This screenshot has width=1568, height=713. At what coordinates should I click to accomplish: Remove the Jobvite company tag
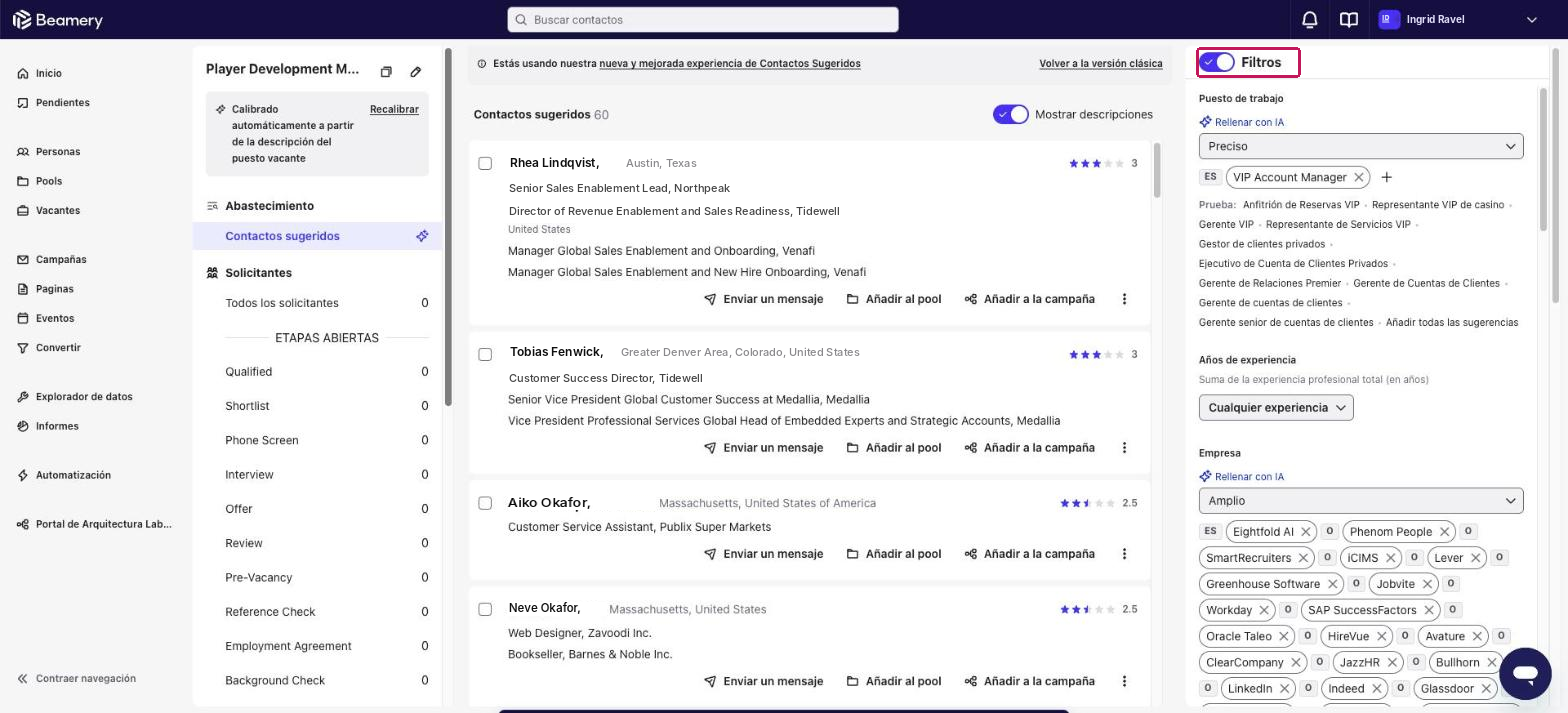1428,584
